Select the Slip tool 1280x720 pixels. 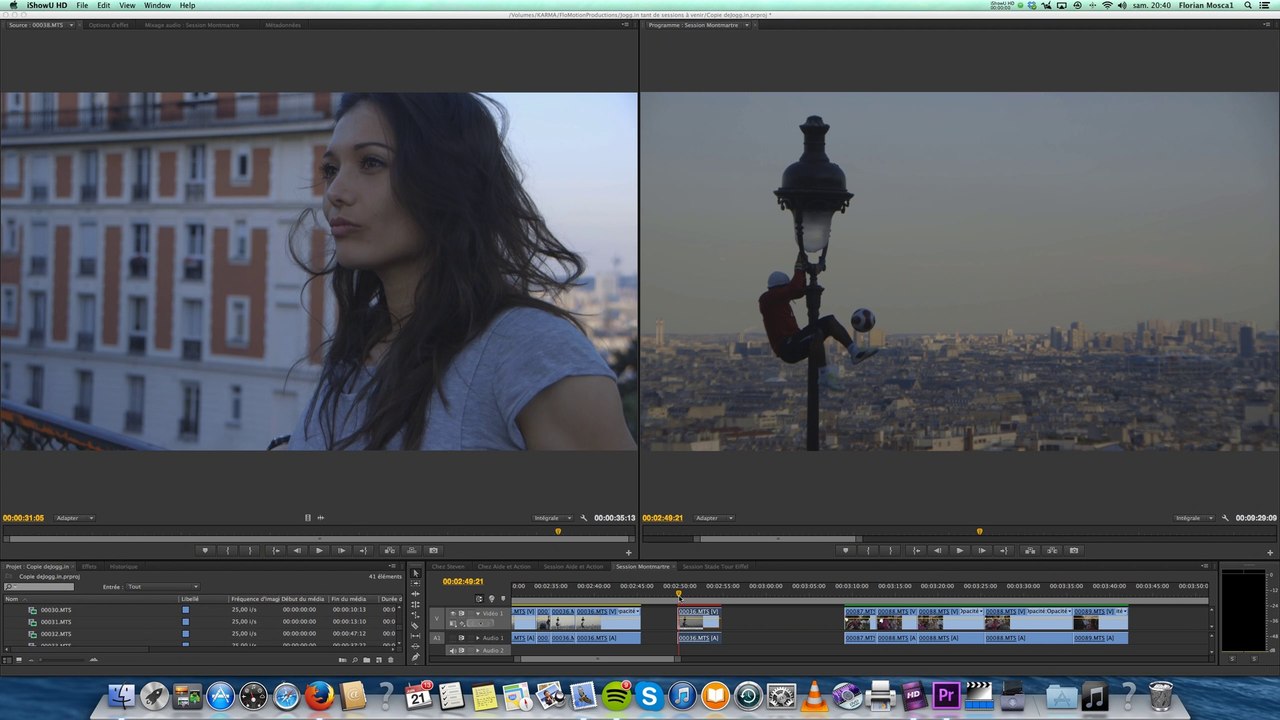click(x=416, y=636)
